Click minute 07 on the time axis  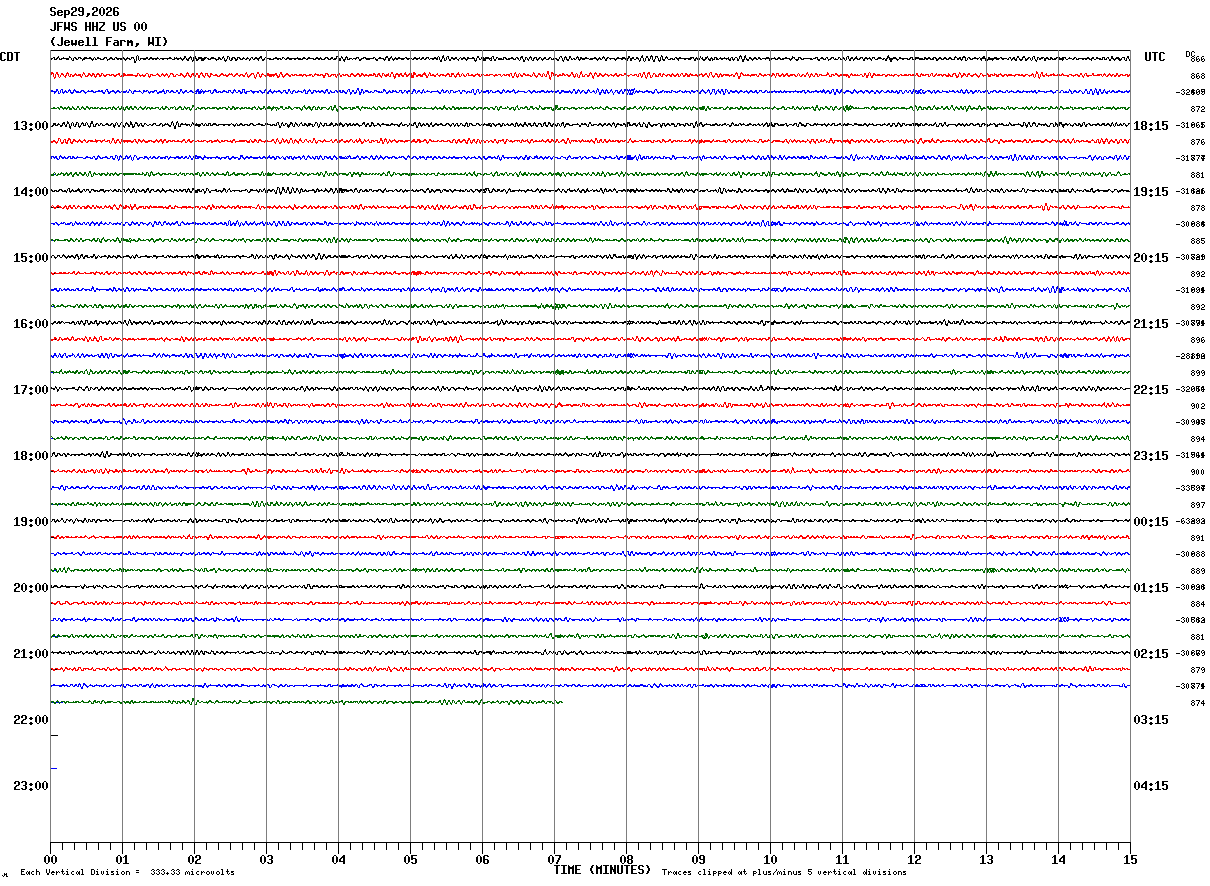point(554,859)
